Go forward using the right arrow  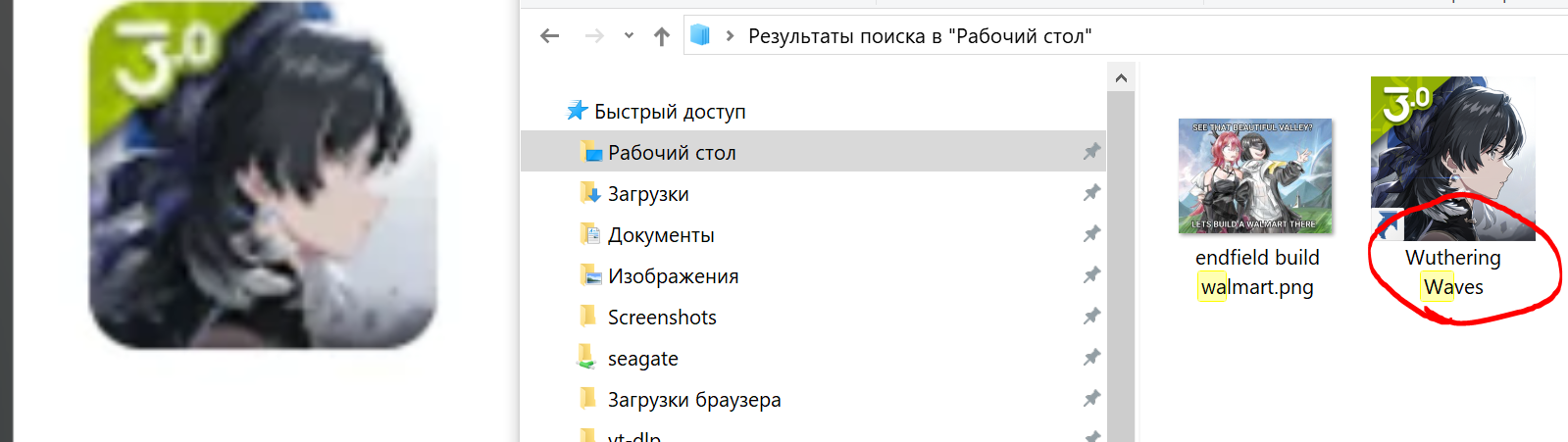[594, 36]
